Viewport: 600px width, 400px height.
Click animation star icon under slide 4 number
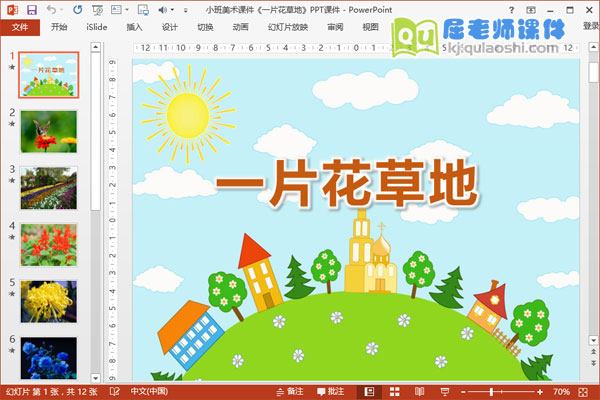click(12, 237)
